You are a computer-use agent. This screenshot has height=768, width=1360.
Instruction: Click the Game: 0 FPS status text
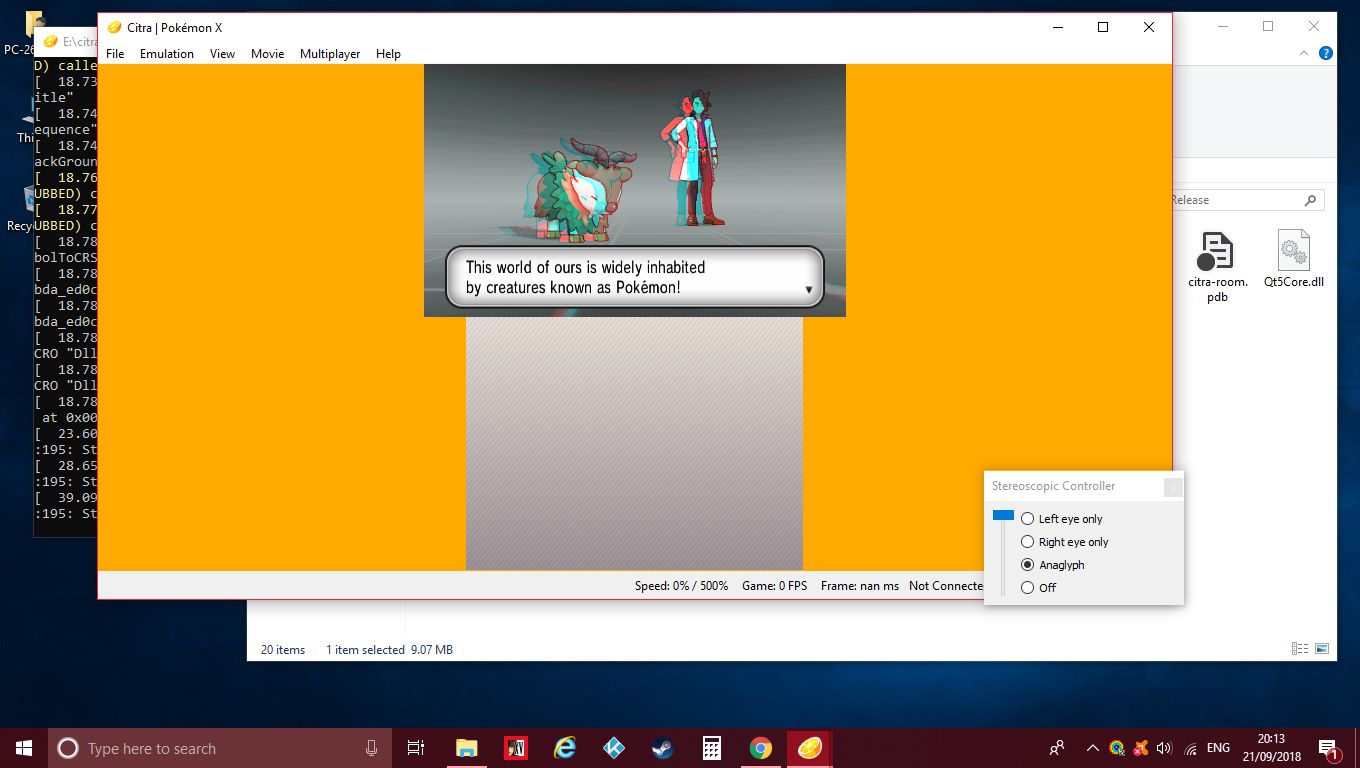(774, 586)
